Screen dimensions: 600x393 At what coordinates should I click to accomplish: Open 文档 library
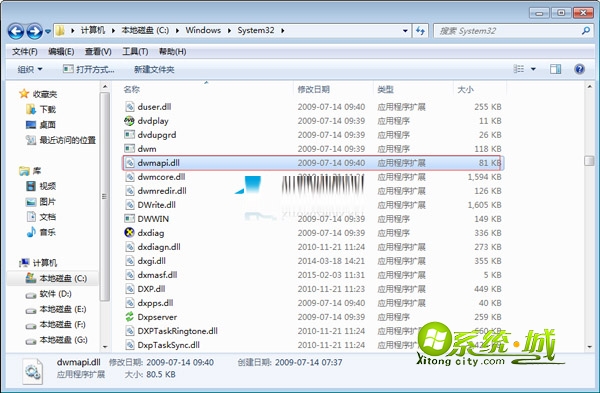pyautogui.click(x=41, y=217)
